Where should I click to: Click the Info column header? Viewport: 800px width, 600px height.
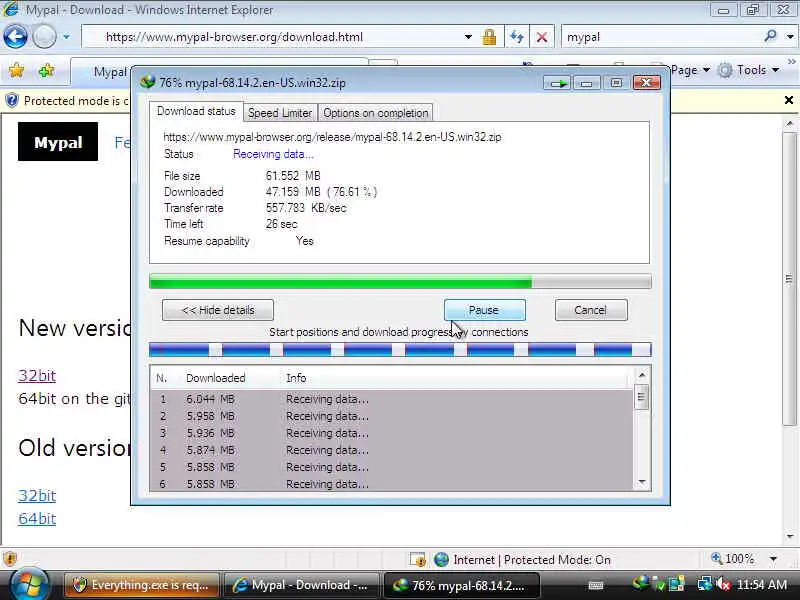pyautogui.click(x=296, y=378)
